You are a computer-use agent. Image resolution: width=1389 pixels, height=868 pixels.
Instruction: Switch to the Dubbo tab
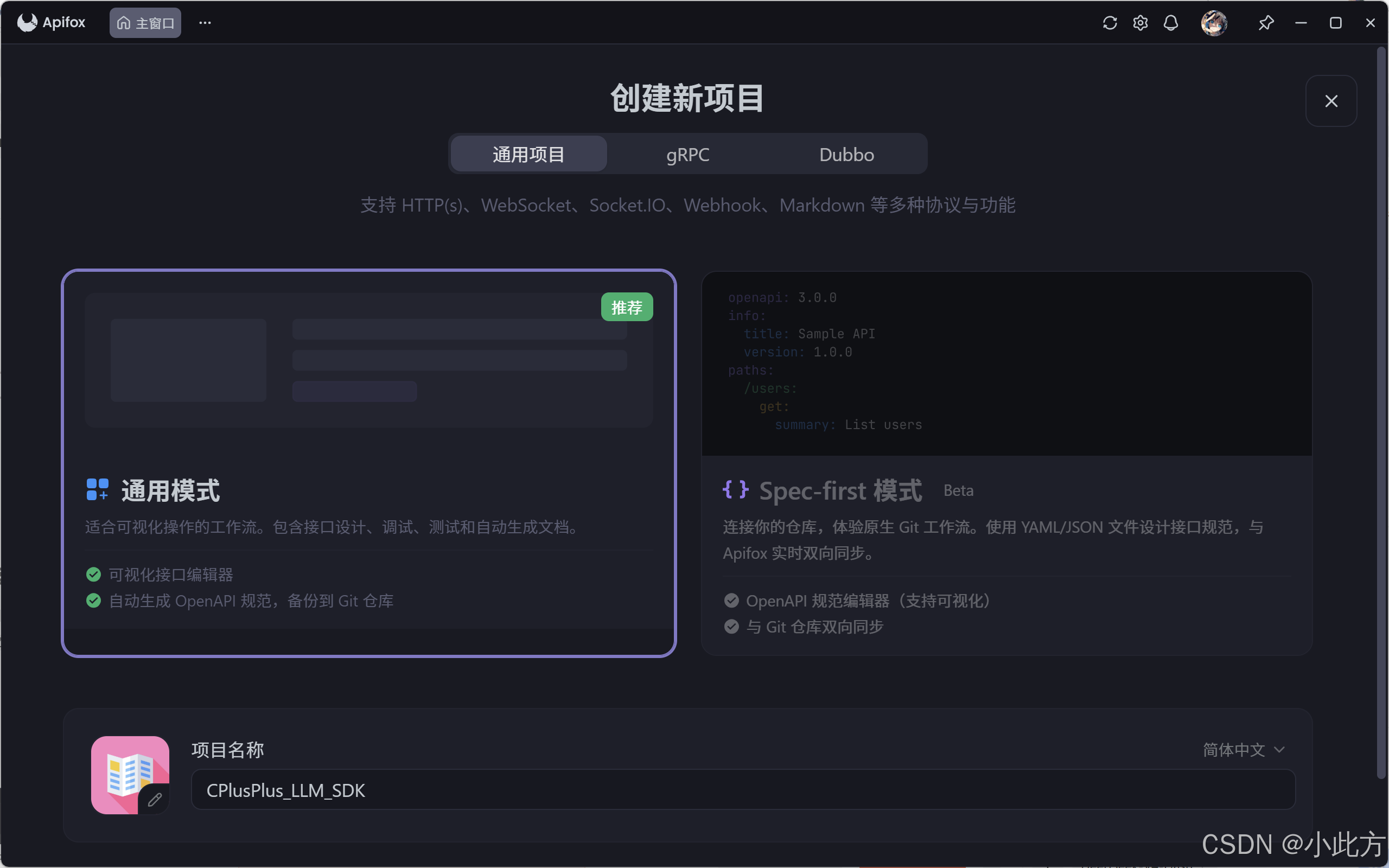[846, 154]
